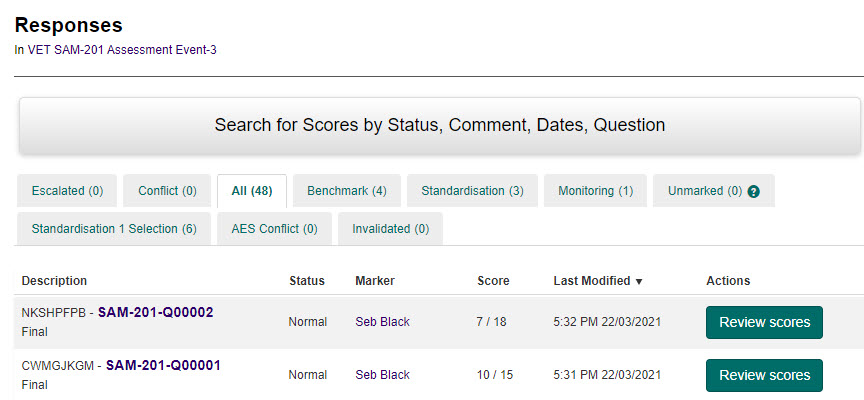
Task: Open response link SAM-201-Q00002
Action: [x=155, y=313]
